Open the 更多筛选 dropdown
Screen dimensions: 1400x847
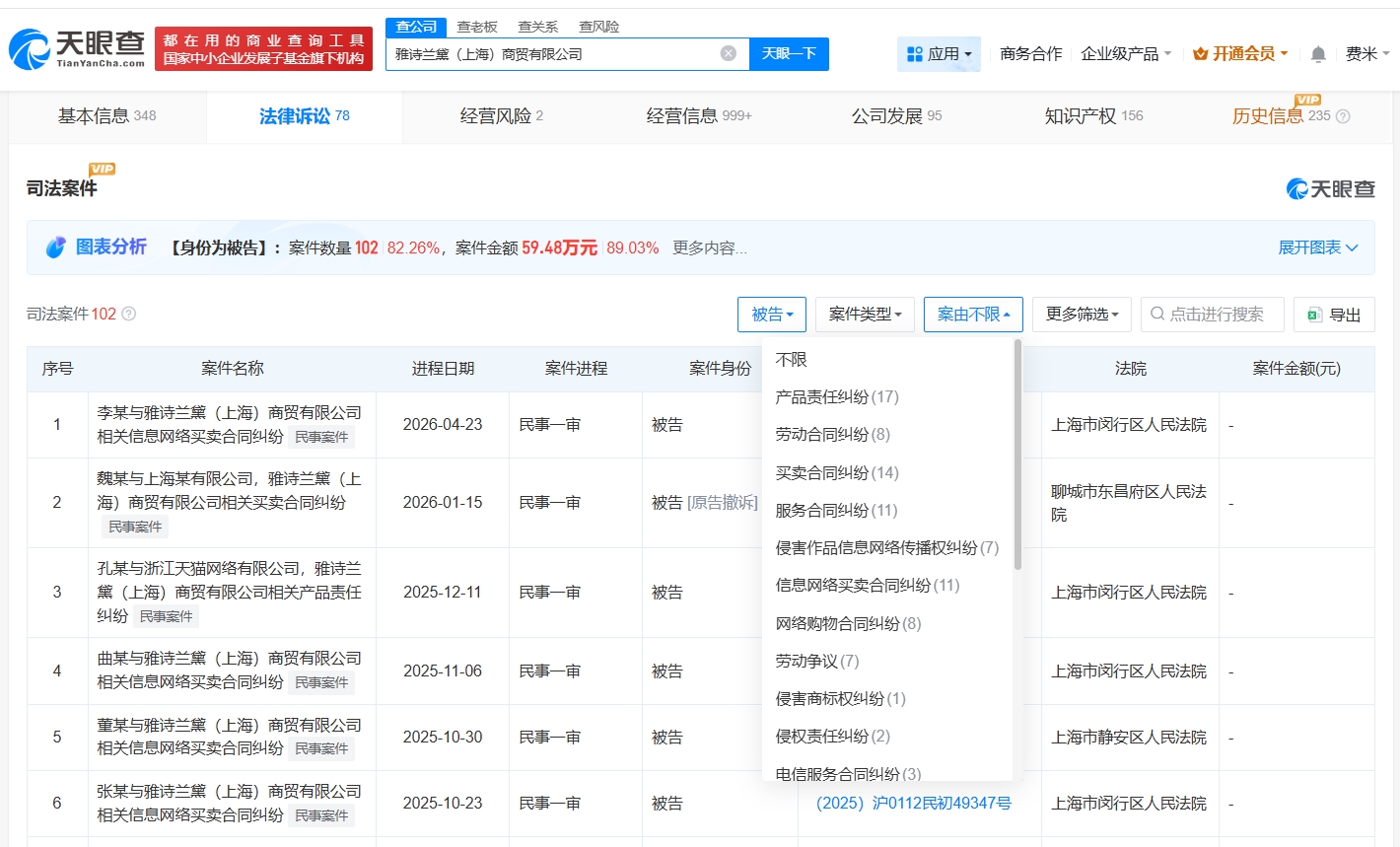(x=1082, y=315)
